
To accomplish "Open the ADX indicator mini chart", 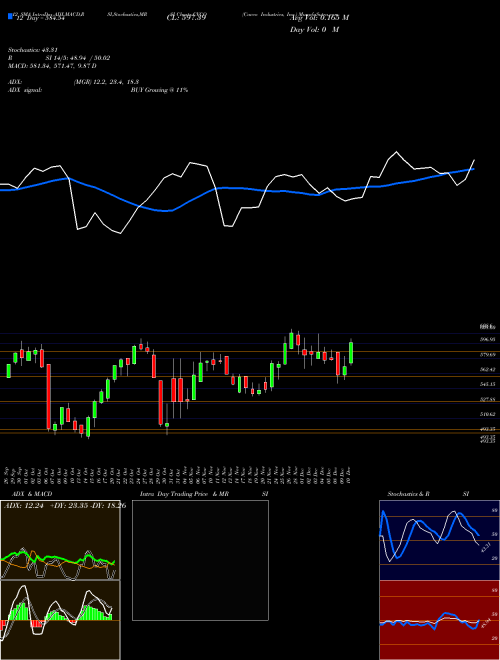I will pyautogui.click(x=60, y=540).
